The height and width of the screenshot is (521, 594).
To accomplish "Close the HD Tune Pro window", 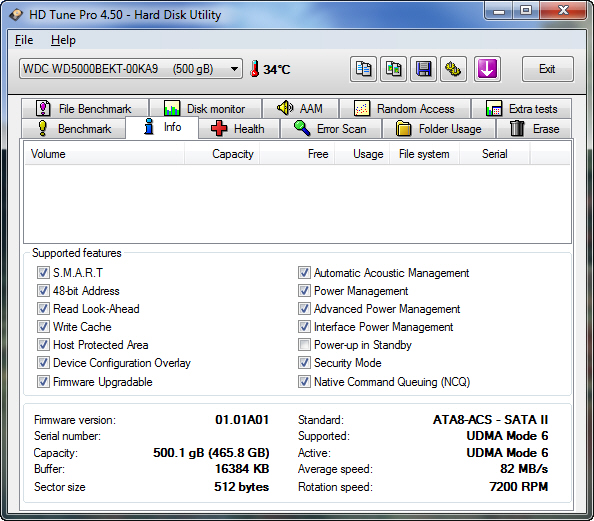I will tap(563, 11).
